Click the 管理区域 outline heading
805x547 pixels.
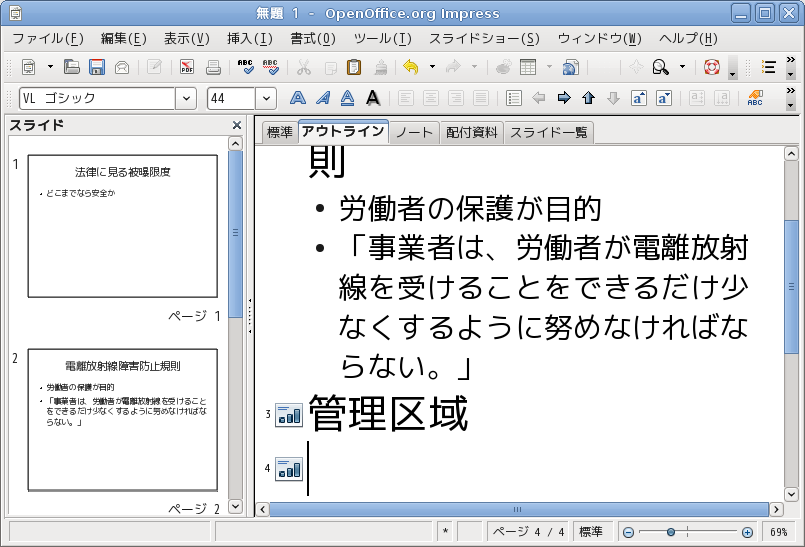coord(388,413)
